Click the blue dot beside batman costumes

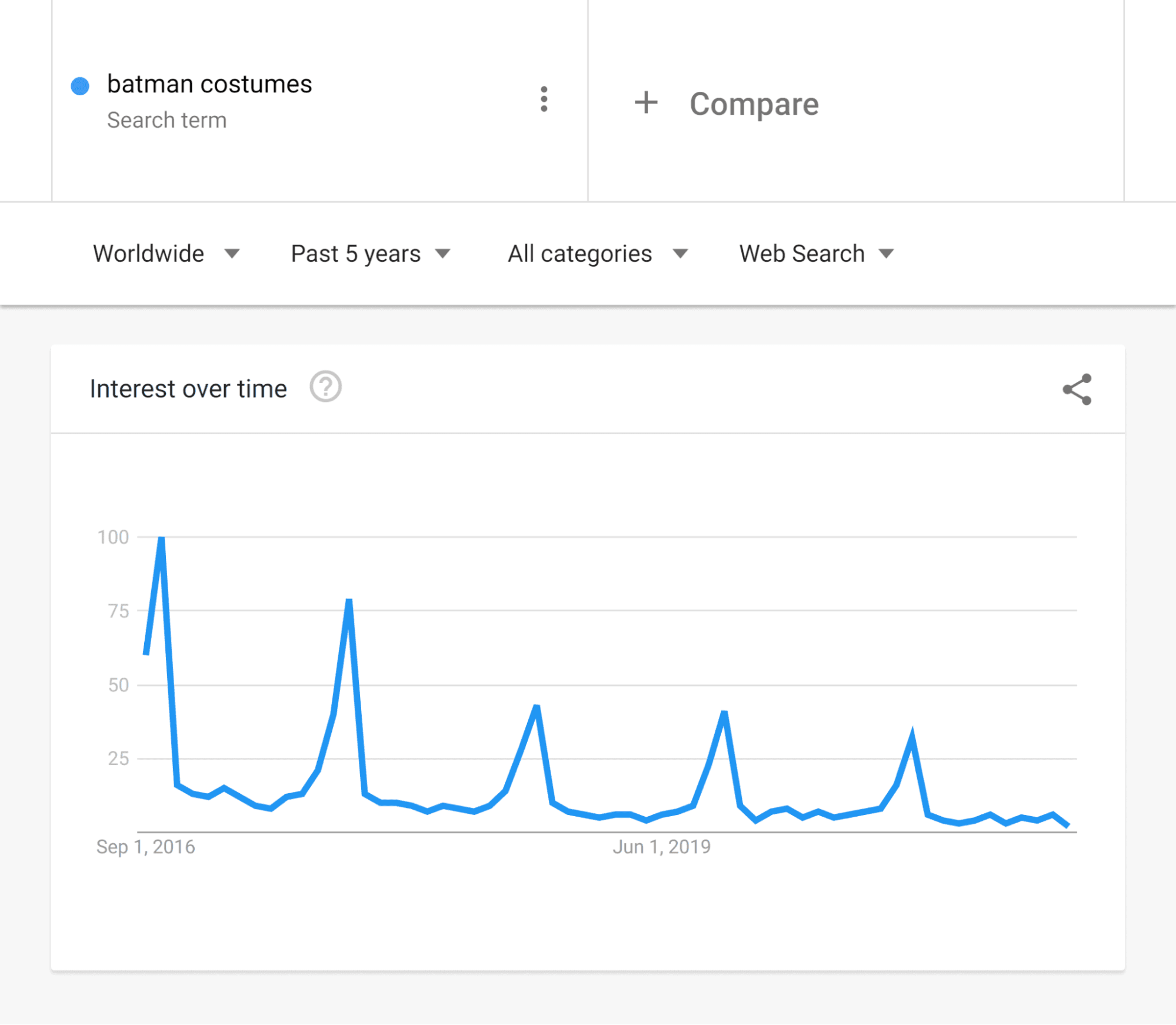[80, 86]
